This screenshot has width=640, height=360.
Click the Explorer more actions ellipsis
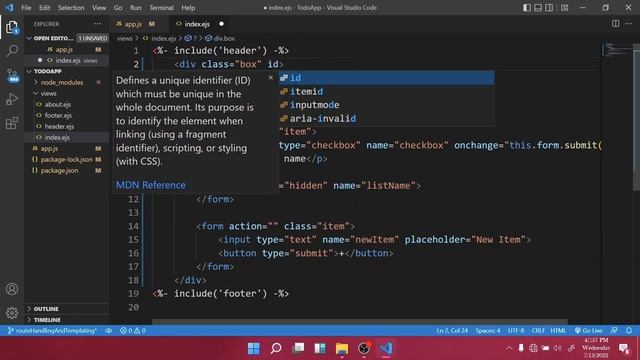(x=98, y=24)
